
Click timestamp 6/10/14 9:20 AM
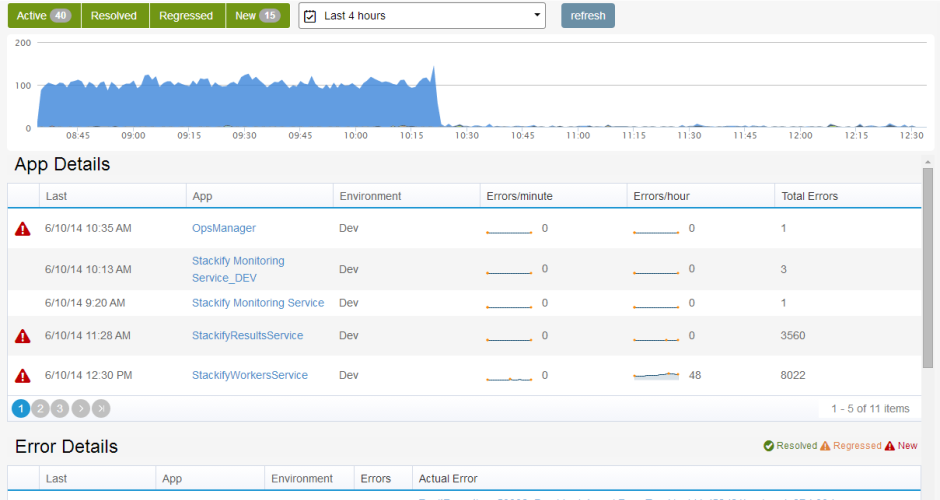(85, 303)
